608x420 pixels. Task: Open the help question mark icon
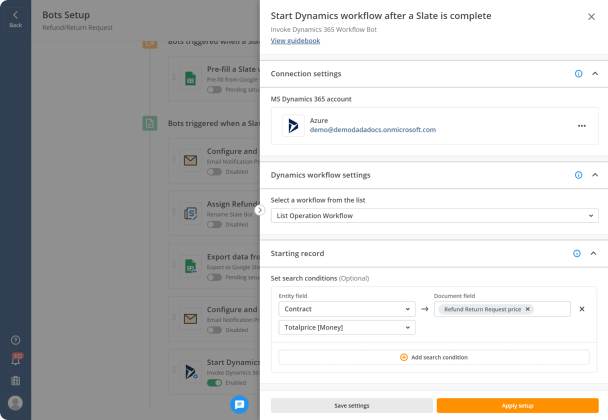coord(16,340)
